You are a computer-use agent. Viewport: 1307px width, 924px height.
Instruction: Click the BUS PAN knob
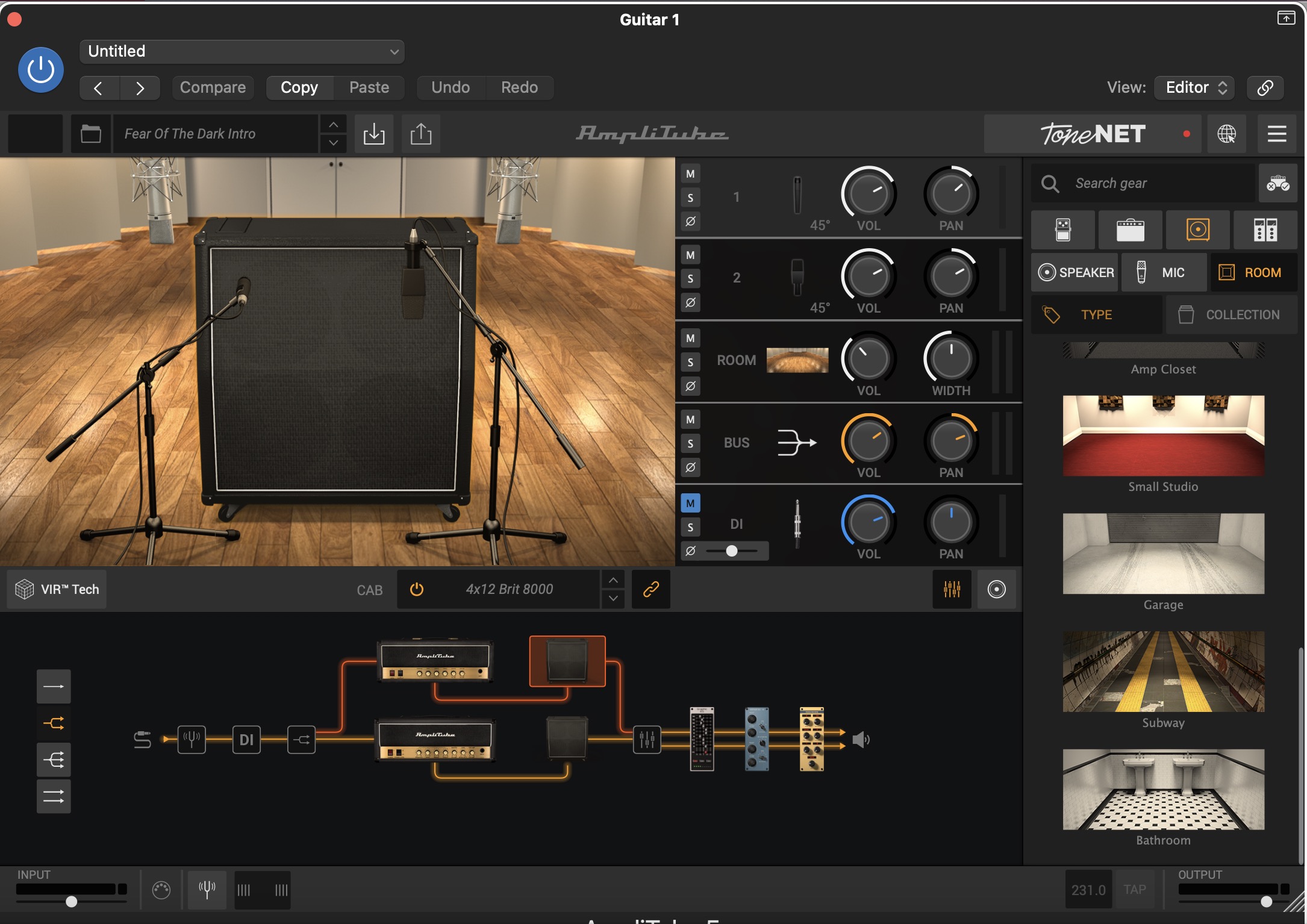pos(951,442)
